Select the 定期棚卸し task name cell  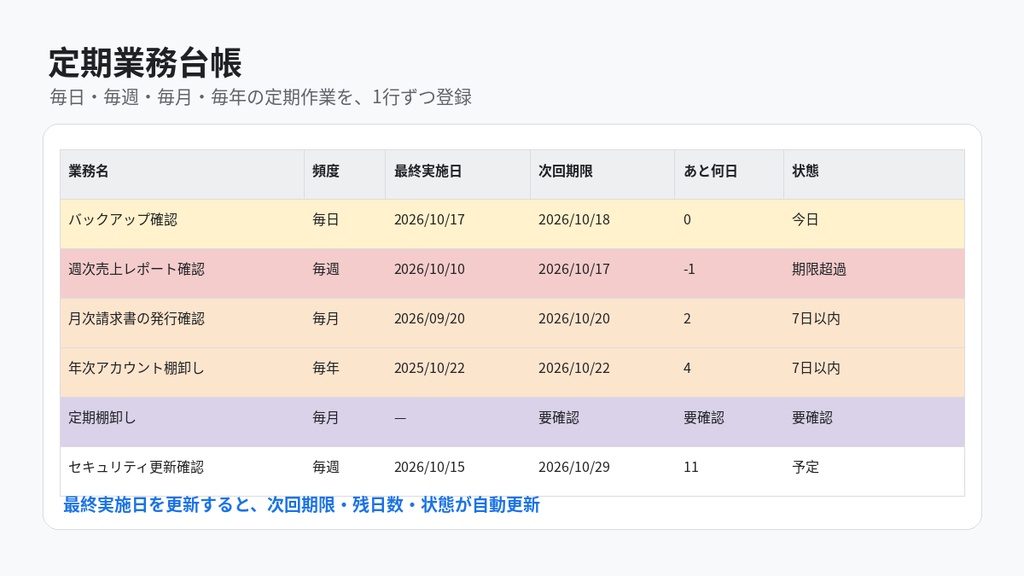pyautogui.click(x=182, y=422)
